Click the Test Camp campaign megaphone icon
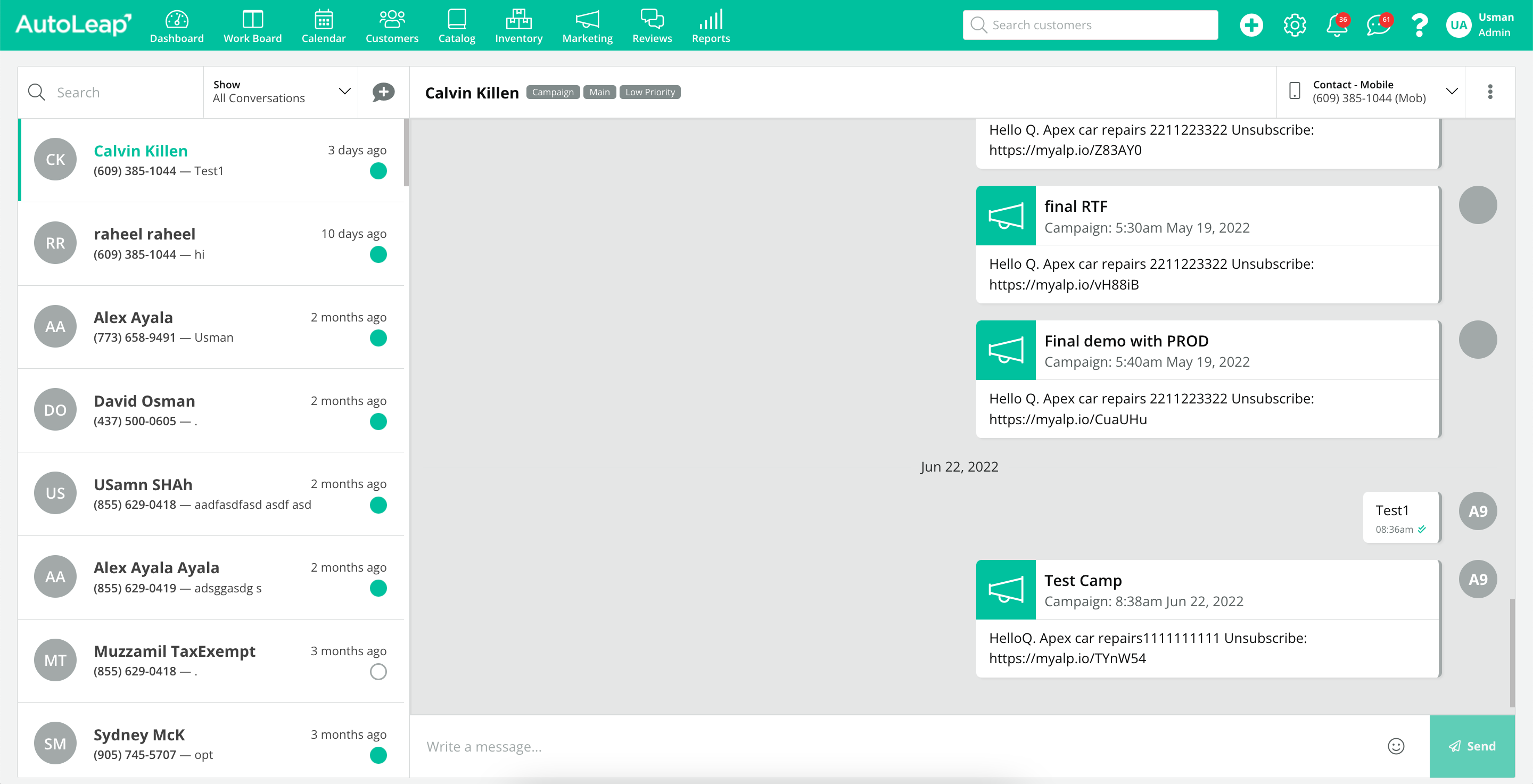 (1005, 590)
